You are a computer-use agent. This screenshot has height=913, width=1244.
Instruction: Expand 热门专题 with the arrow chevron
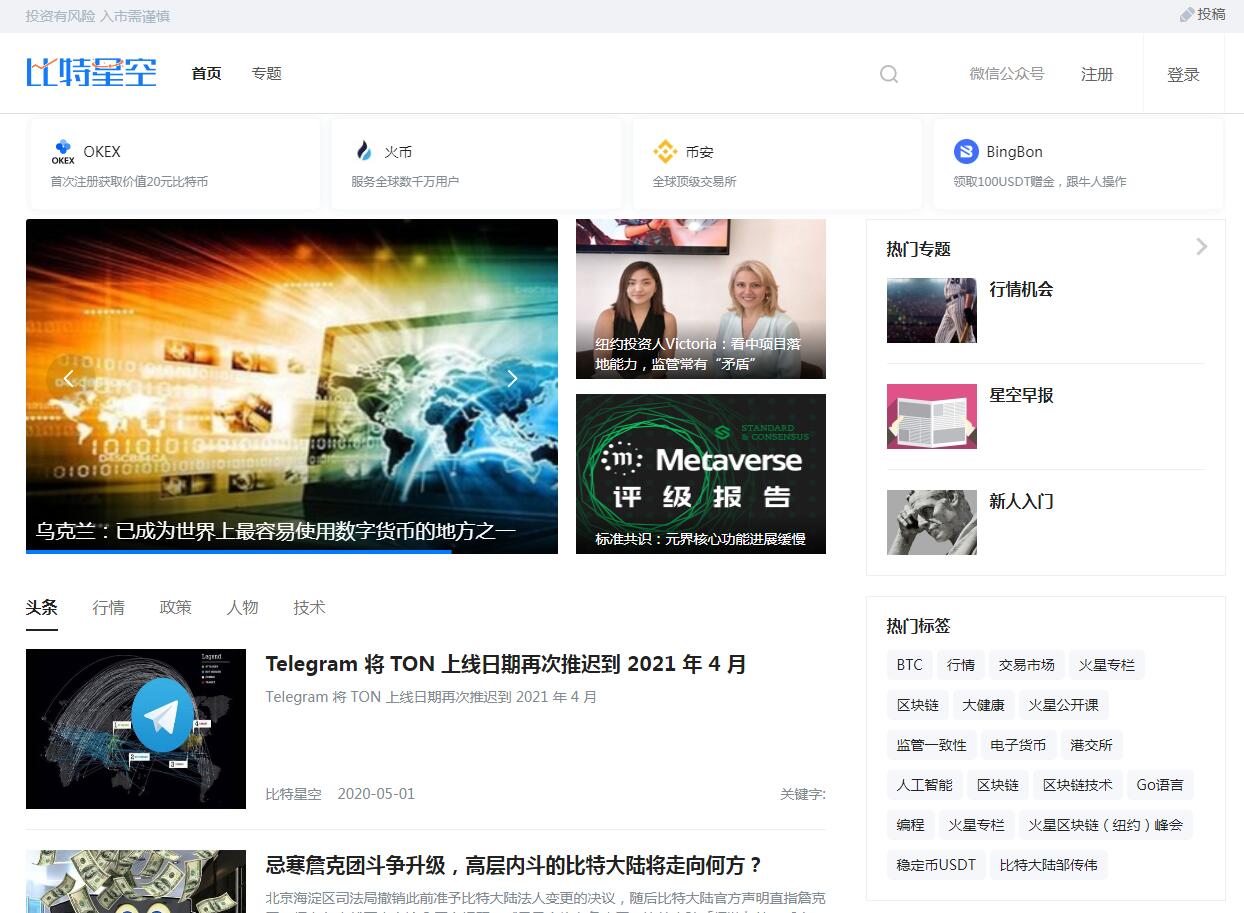(1201, 247)
